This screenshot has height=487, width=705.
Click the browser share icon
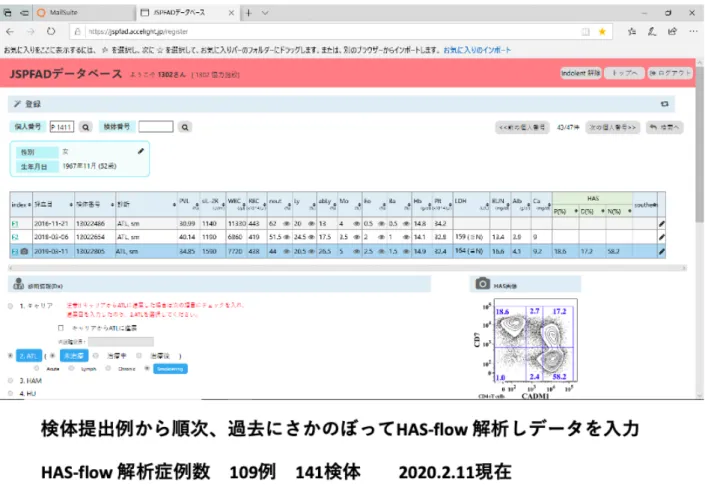pos(672,31)
